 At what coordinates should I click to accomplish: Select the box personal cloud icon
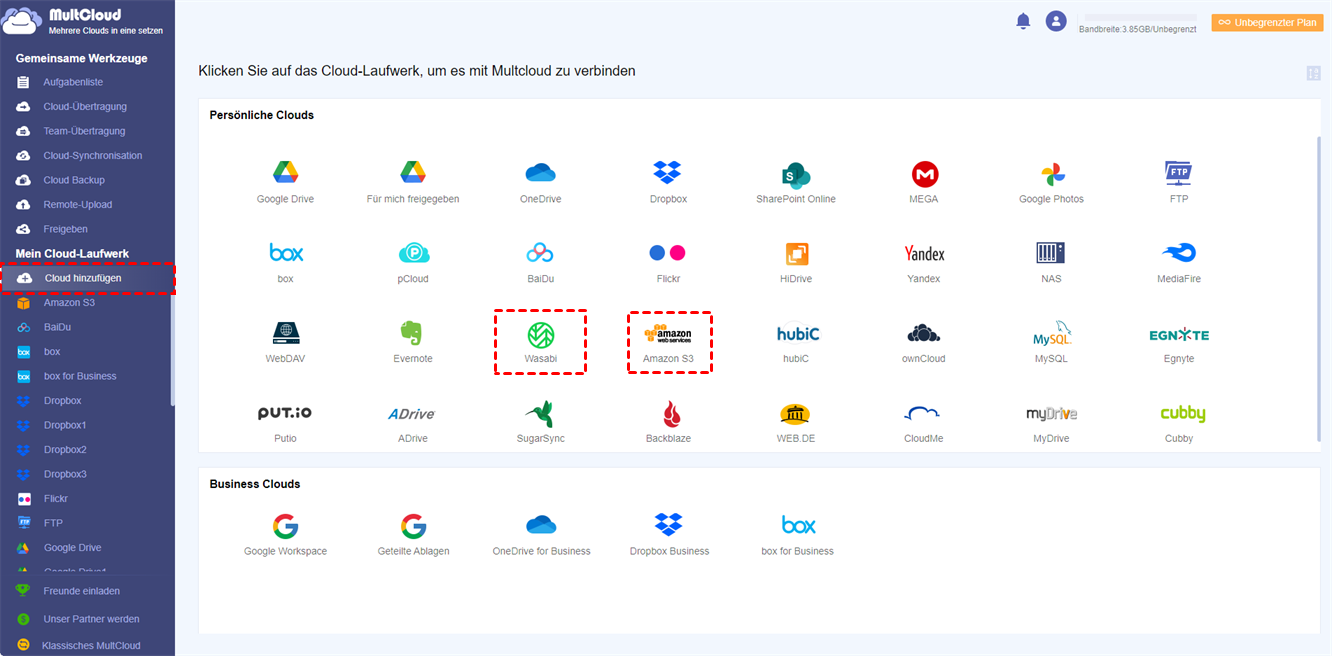(285, 252)
